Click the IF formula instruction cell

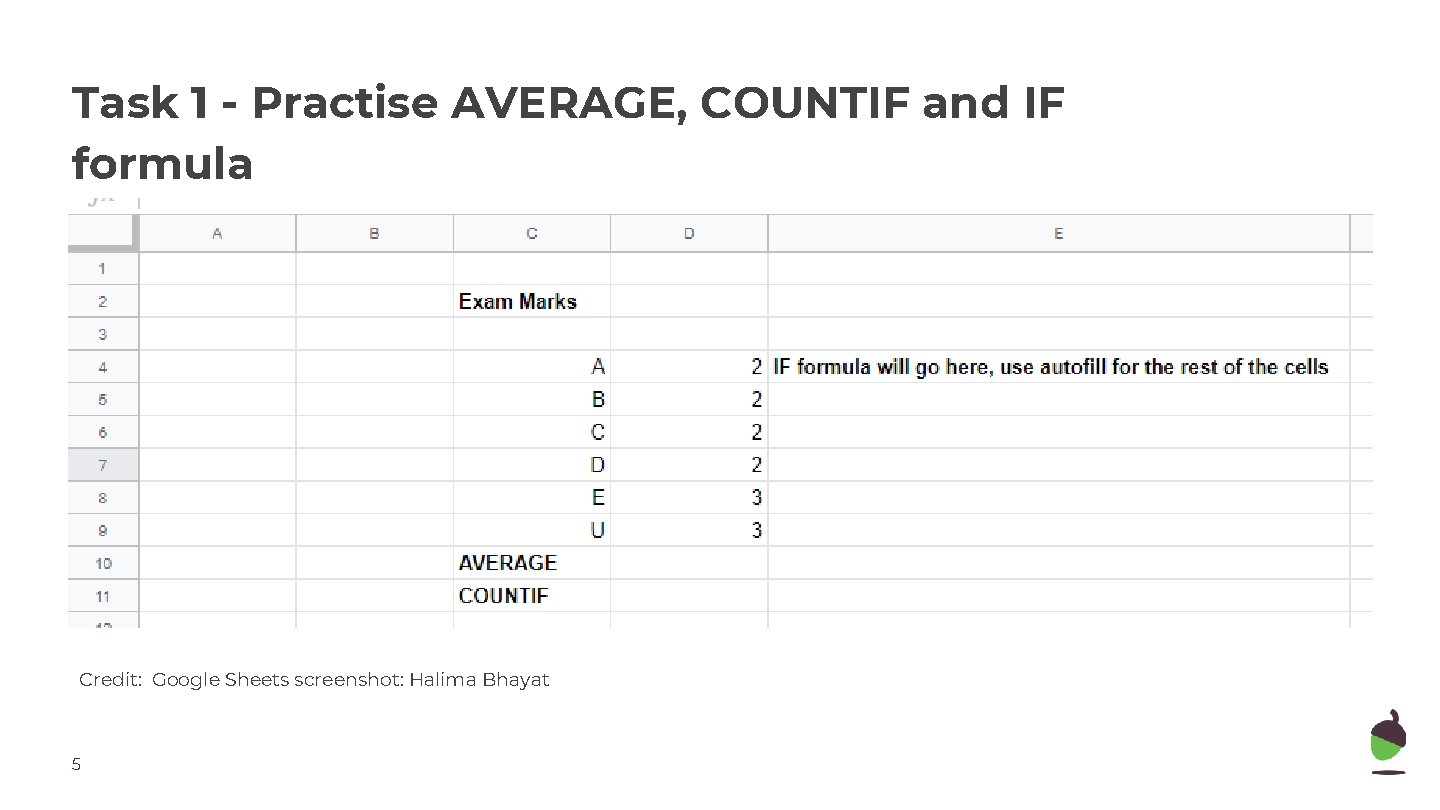[x=1050, y=367]
